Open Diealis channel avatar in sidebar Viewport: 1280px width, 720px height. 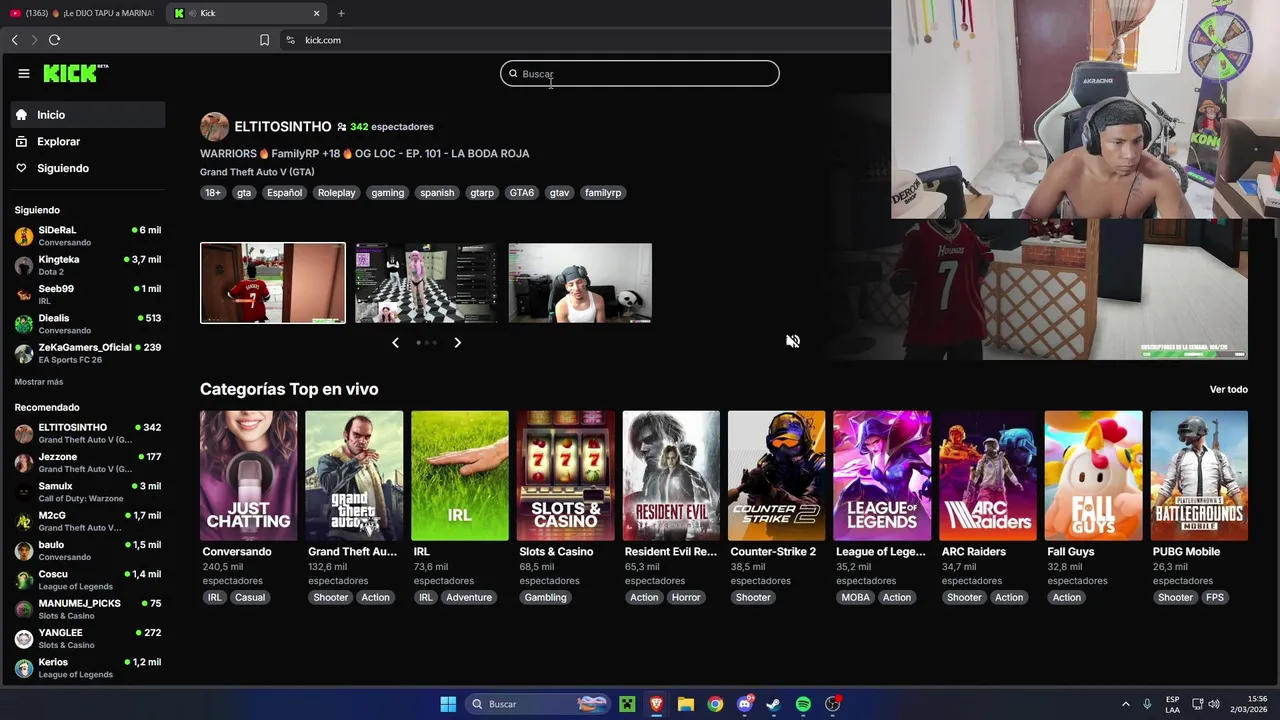click(24, 324)
